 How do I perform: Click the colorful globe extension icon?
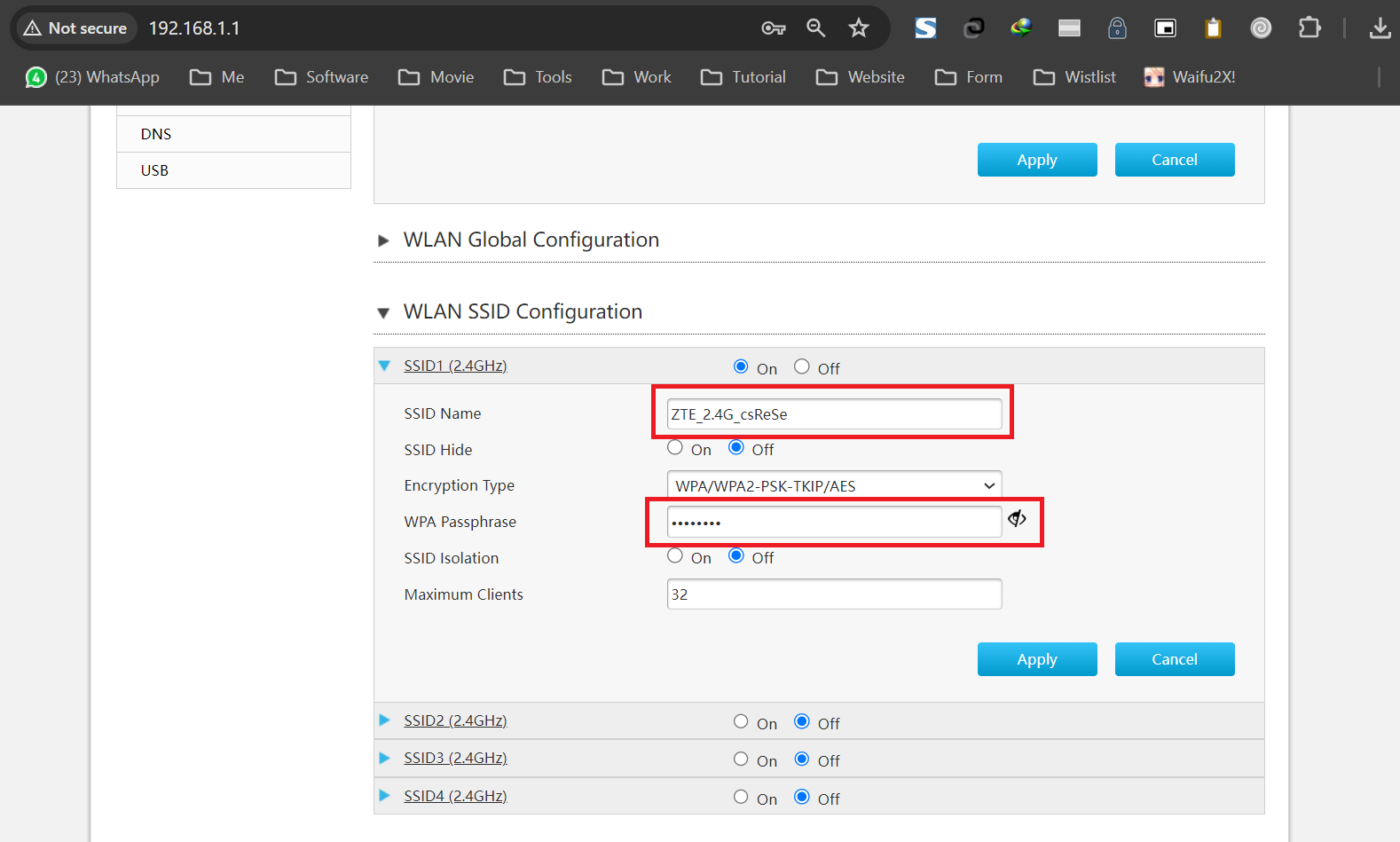click(x=1021, y=28)
